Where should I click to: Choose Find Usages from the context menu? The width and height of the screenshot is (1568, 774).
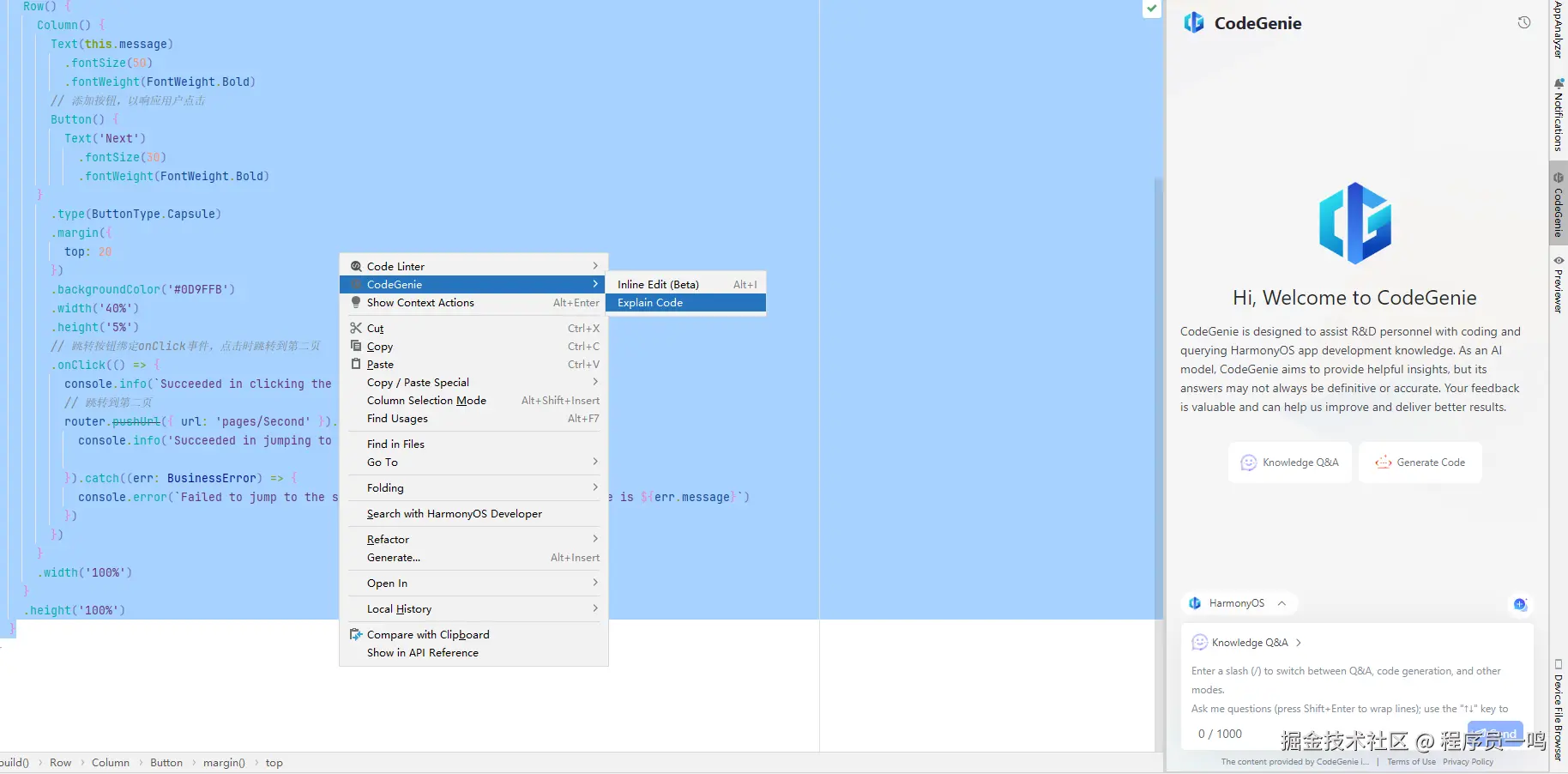473,419
